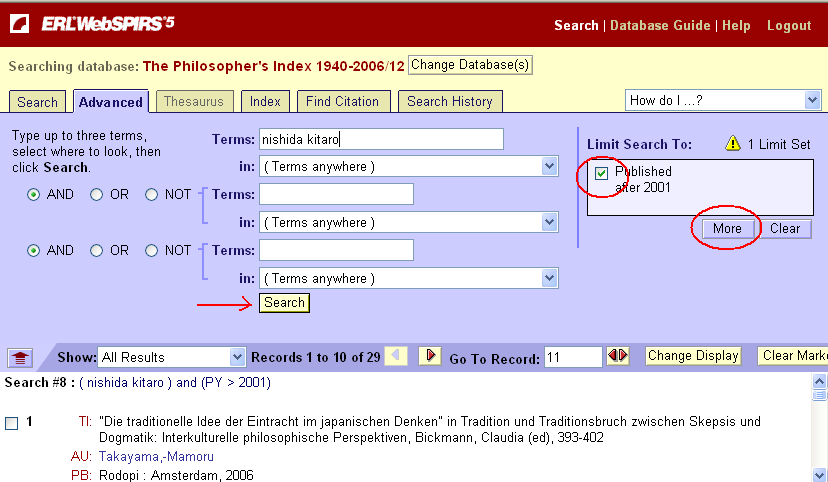This screenshot has height=482, width=828.
Task: Click the Clear limits button
Action: coord(785,229)
